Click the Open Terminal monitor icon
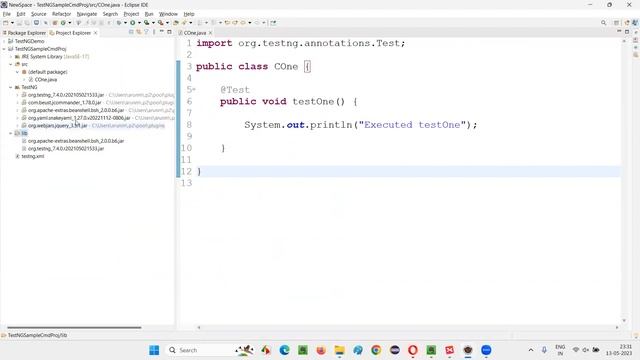Screen dimensions: 640x360 click(x=36, y=23)
